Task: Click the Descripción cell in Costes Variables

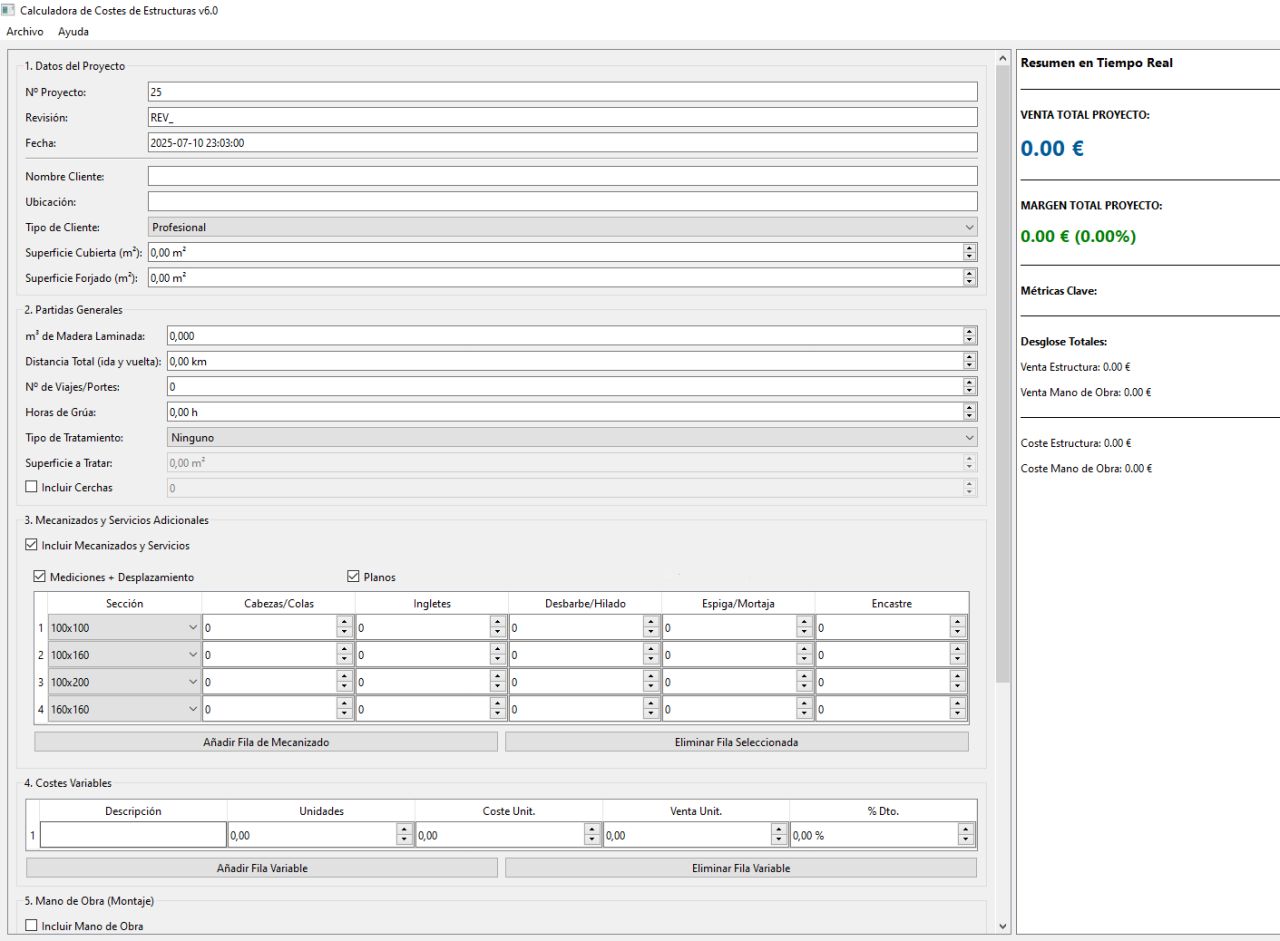Action: (x=134, y=835)
